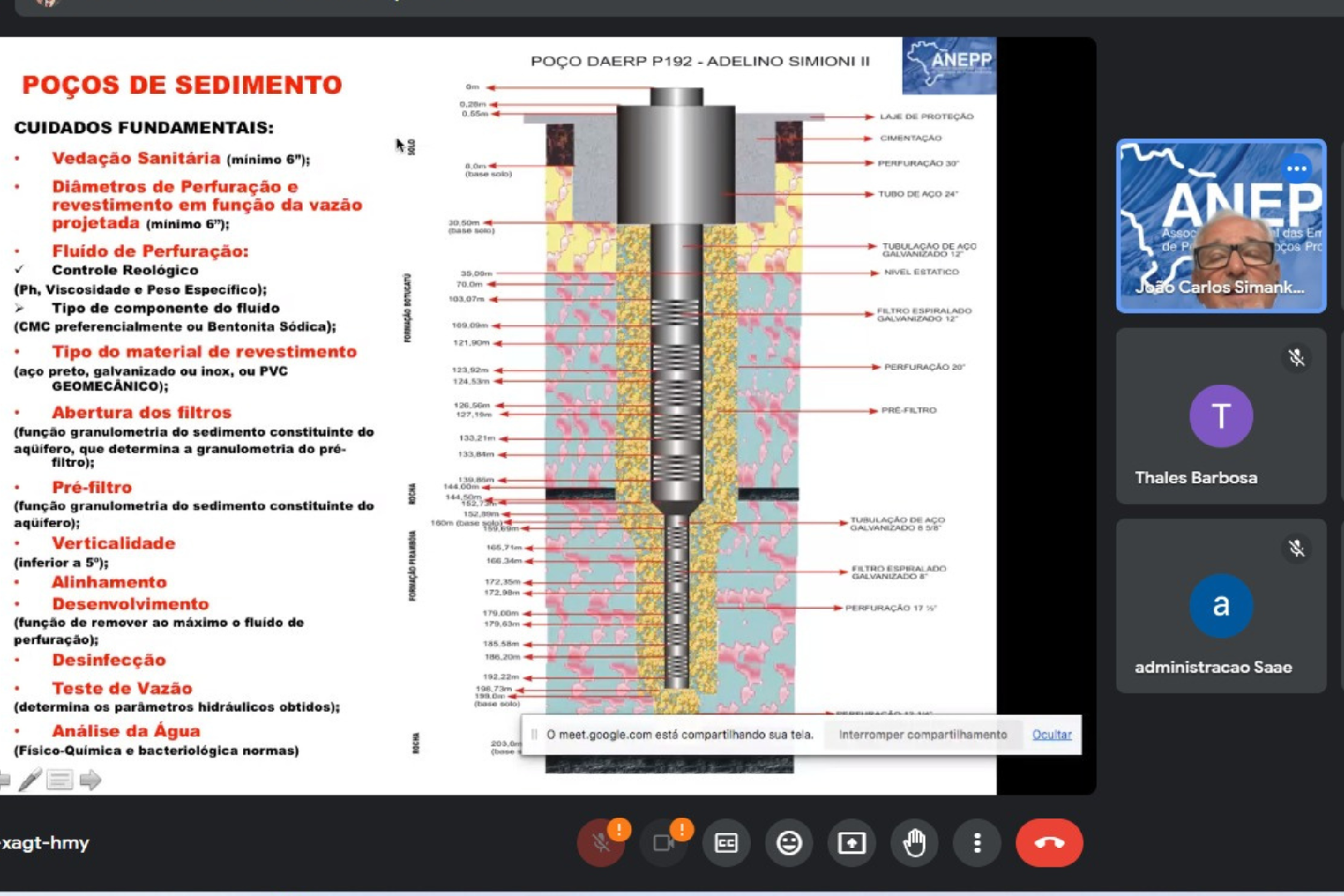
Task: Open options on João Carlos video tile
Action: tap(1297, 168)
